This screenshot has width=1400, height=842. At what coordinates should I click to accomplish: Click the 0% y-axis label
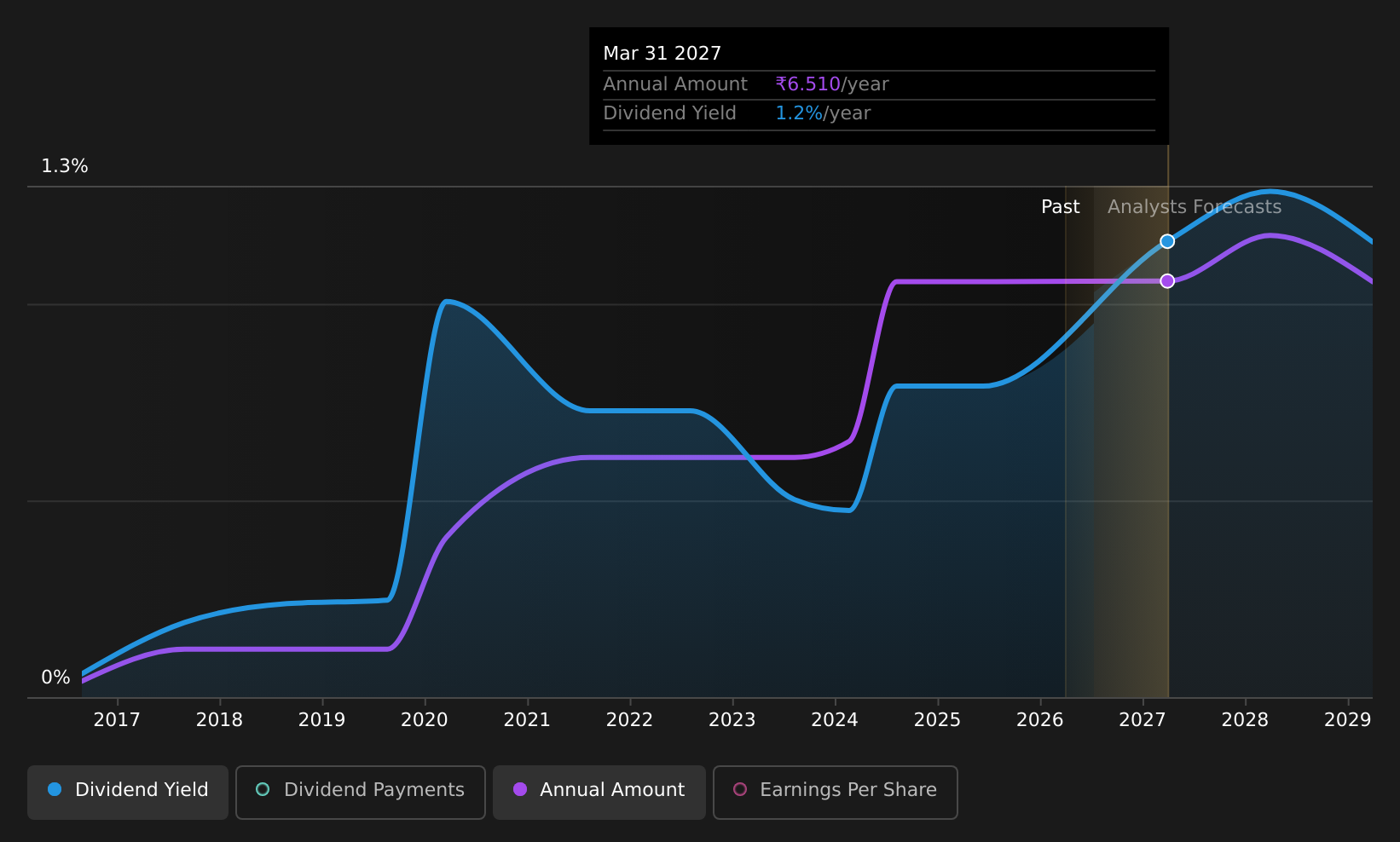55,678
